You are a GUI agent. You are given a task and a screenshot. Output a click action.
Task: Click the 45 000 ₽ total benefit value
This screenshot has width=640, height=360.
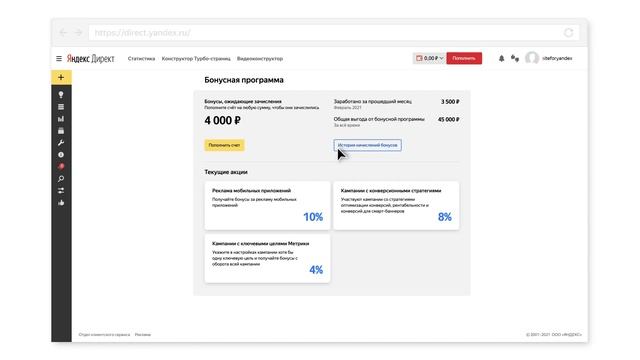449,120
